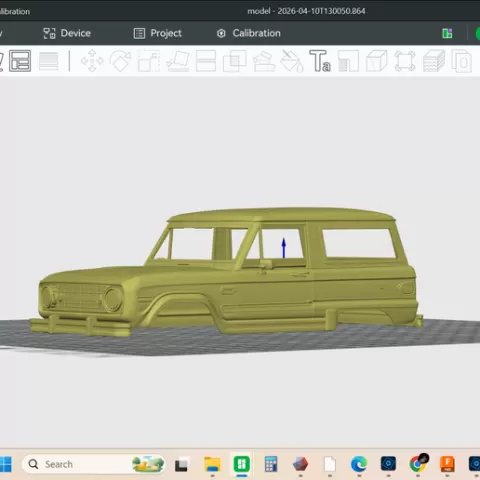The image size is (480, 480).
Task: Open the Mesh Boolean tool
Action: (234, 61)
